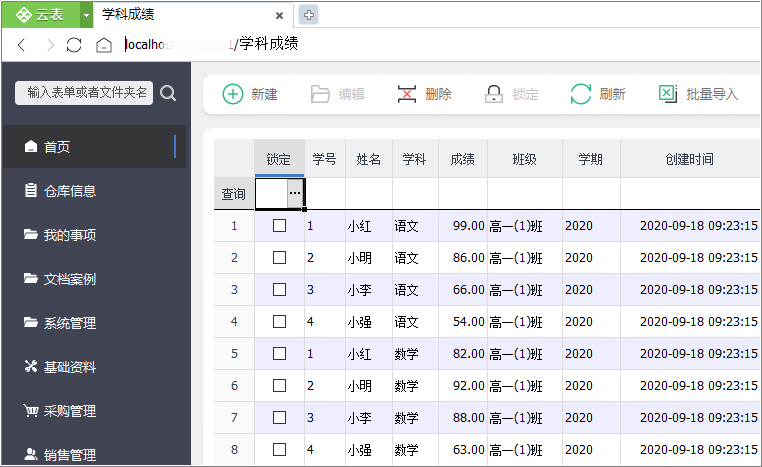Tick the lock checkbox in row 6
This screenshot has width=762, height=467.
(279, 385)
